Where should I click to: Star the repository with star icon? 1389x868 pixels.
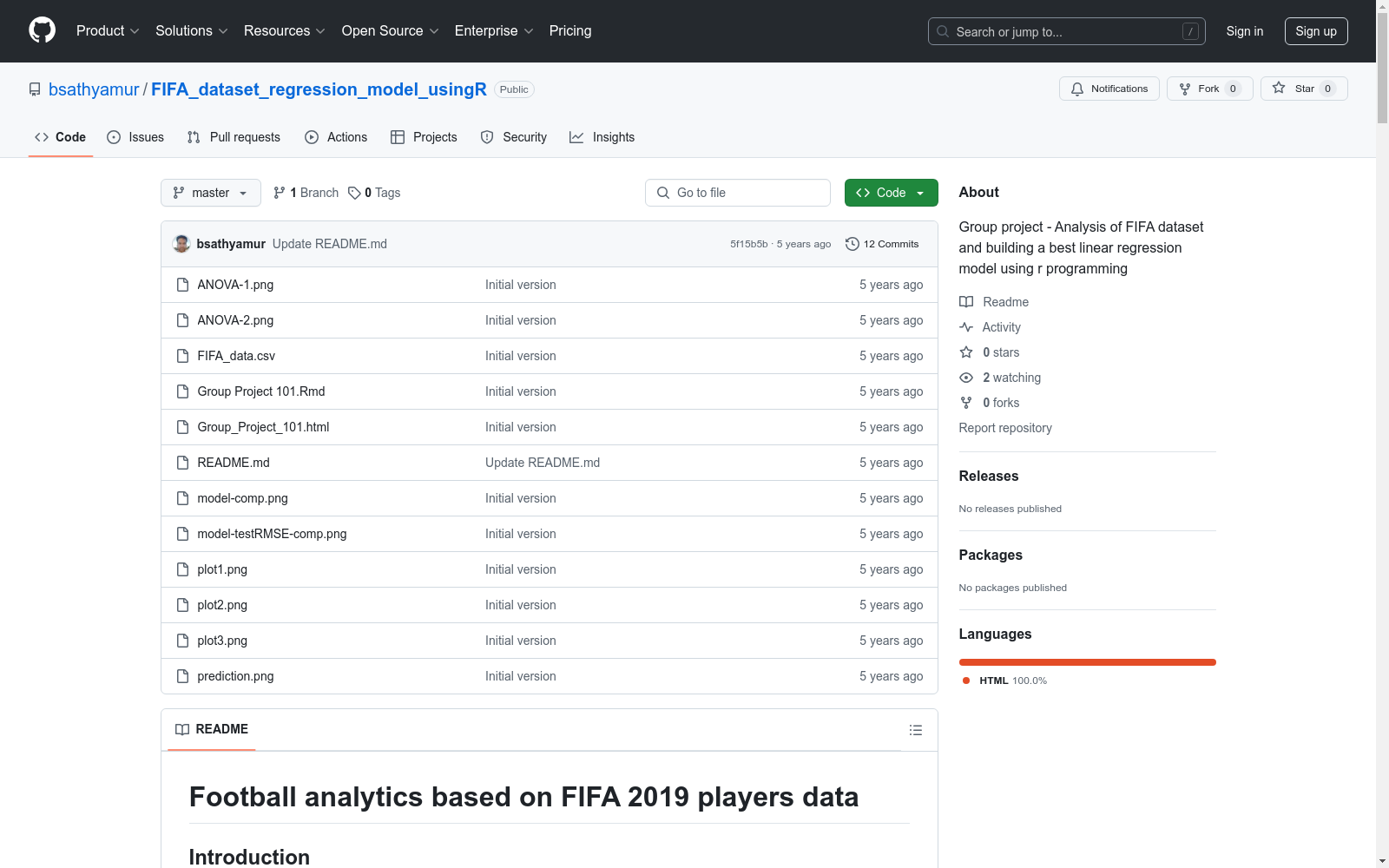1279,88
